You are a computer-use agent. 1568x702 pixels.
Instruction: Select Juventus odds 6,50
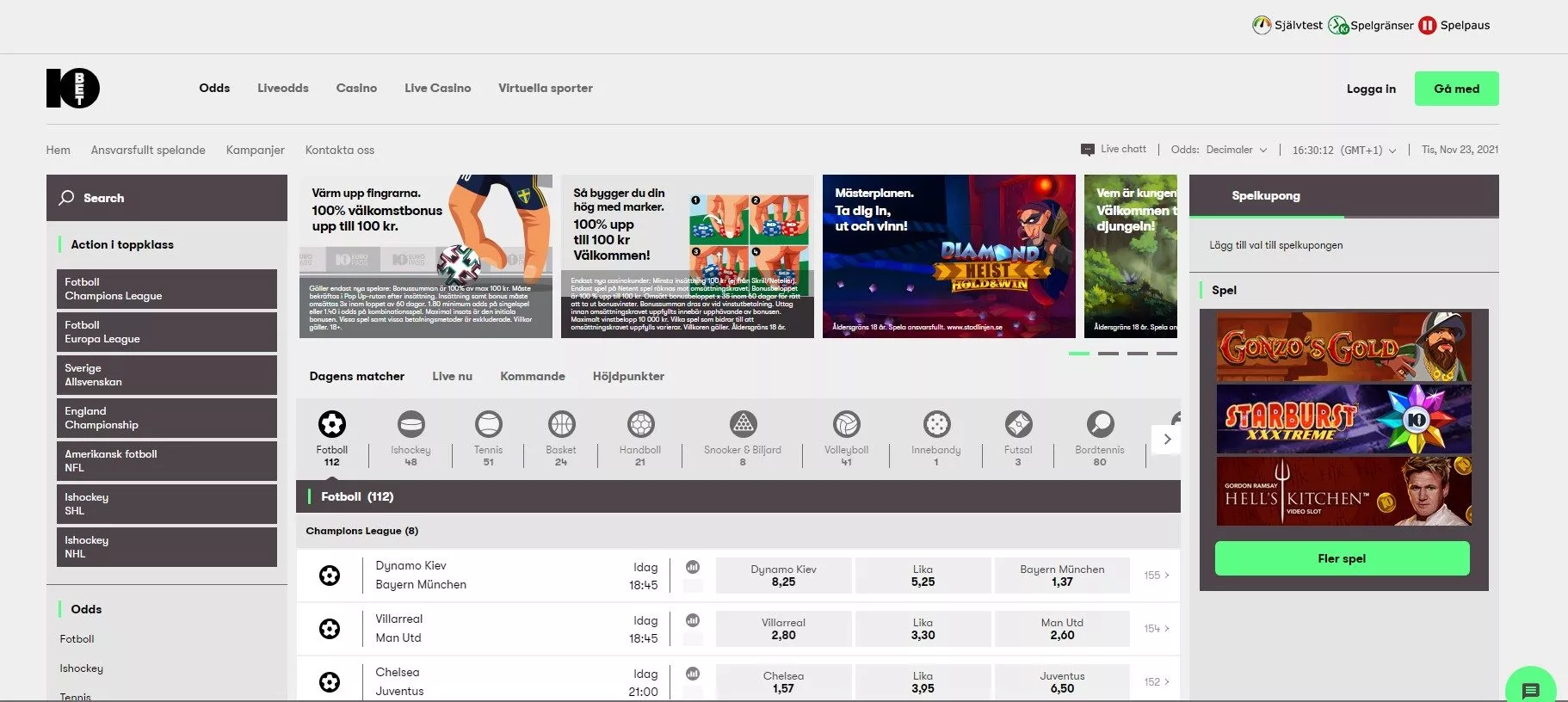(x=1062, y=682)
